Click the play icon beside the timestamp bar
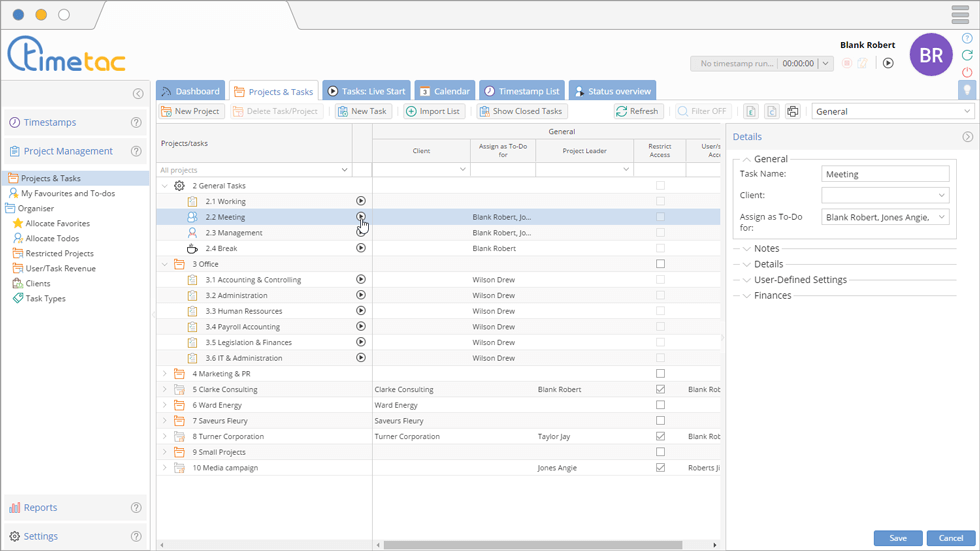 888,63
